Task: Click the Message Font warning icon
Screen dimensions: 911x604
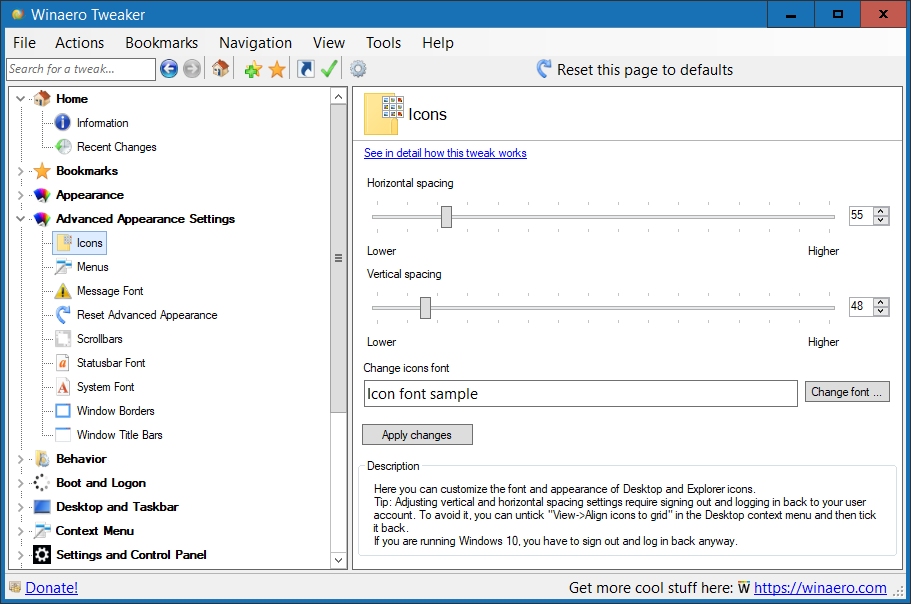Action: (x=63, y=291)
